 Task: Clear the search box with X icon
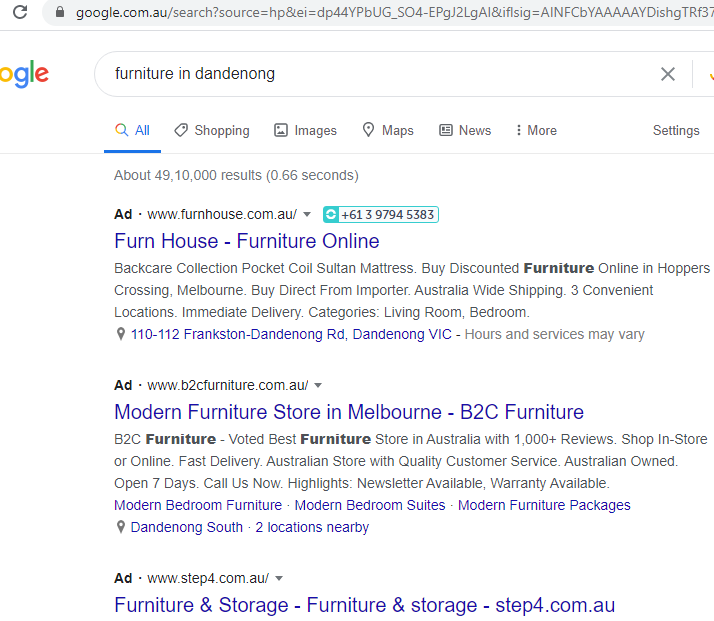(x=667, y=74)
